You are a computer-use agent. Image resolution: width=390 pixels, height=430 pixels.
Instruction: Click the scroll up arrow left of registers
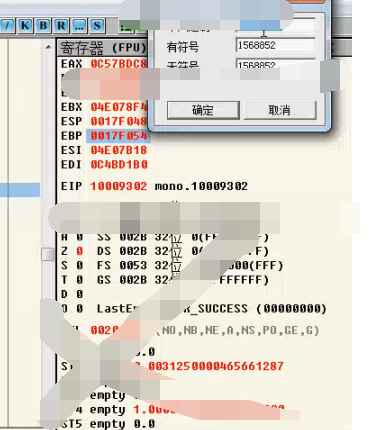tap(48, 47)
